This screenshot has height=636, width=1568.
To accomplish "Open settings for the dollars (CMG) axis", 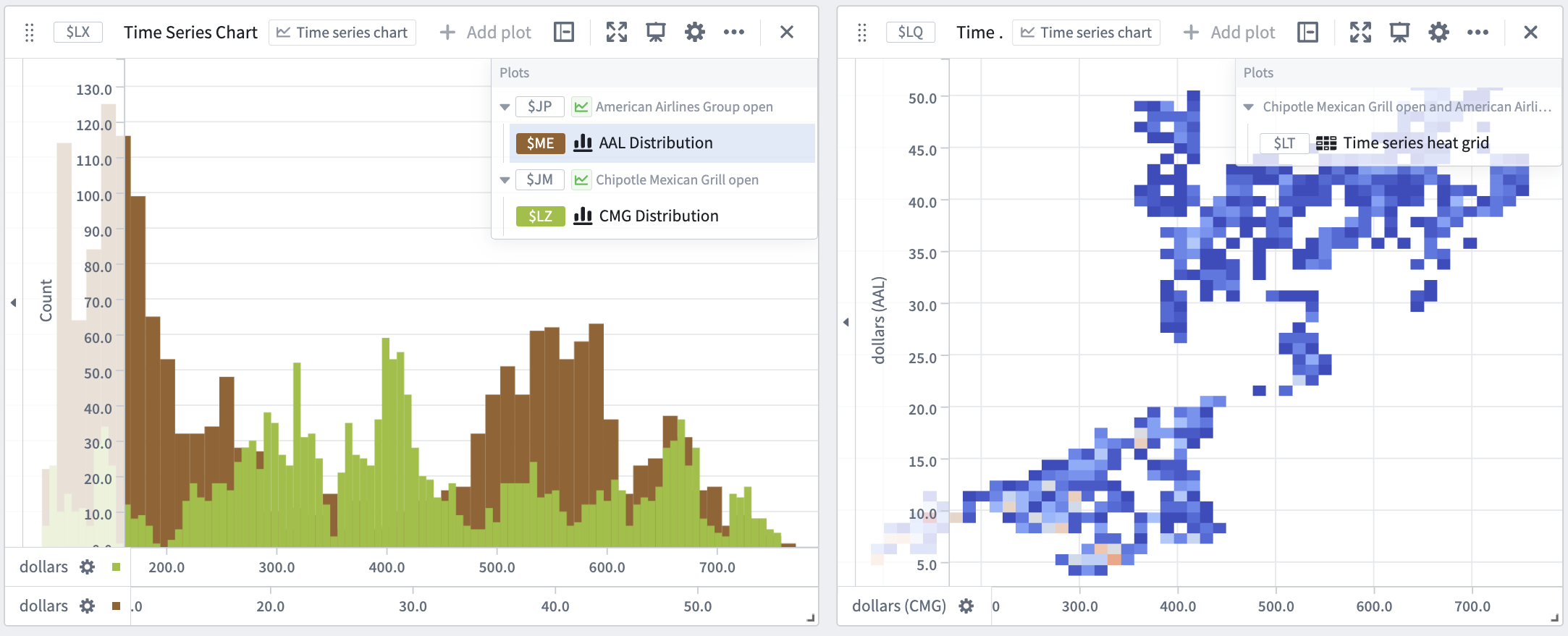I will tap(966, 606).
